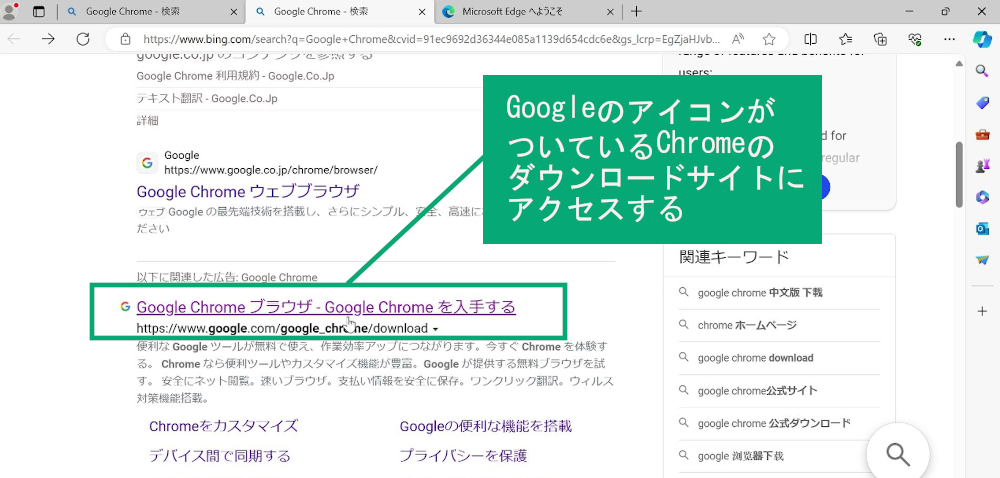1000x478 pixels.
Task: Expand the ad URL dropdown arrow
Action: point(435,330)
